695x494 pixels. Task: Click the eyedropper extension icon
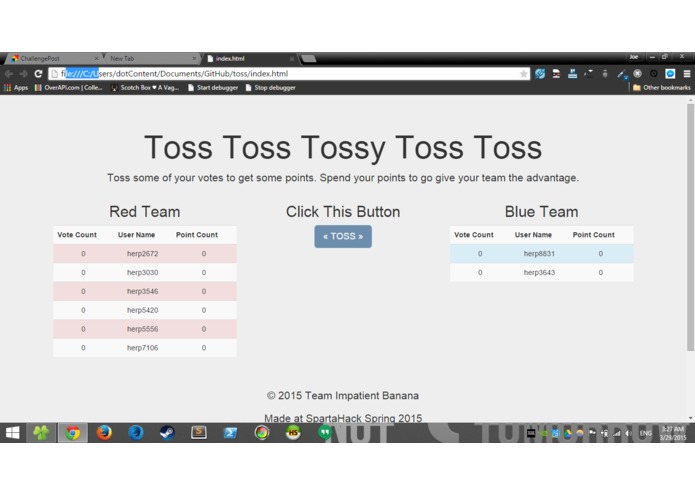pos(622,74)
